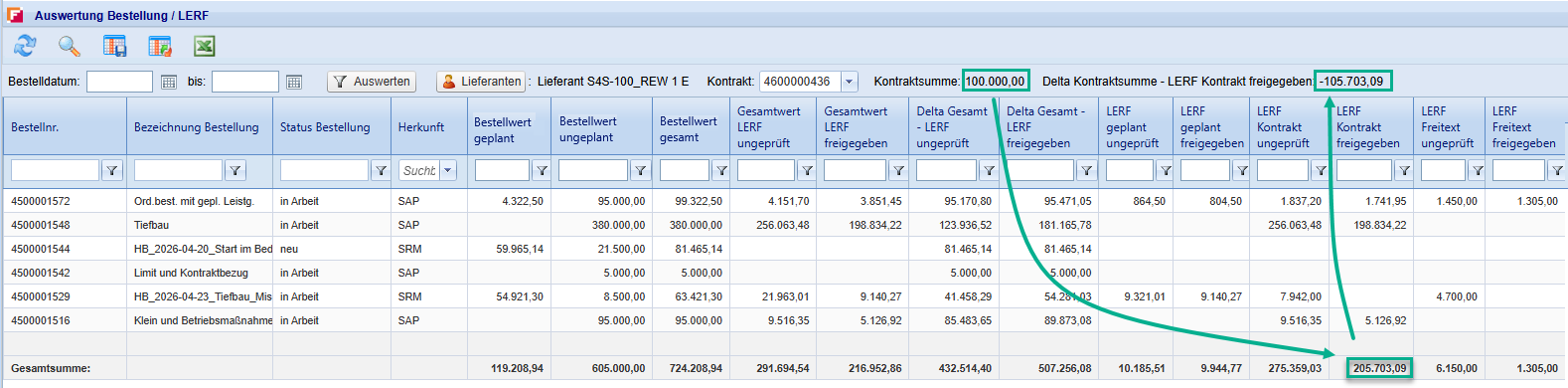Click the filter icon for Bestellwert ungeplant
This screenshot has width=1568, height=388.
(641, 170)
